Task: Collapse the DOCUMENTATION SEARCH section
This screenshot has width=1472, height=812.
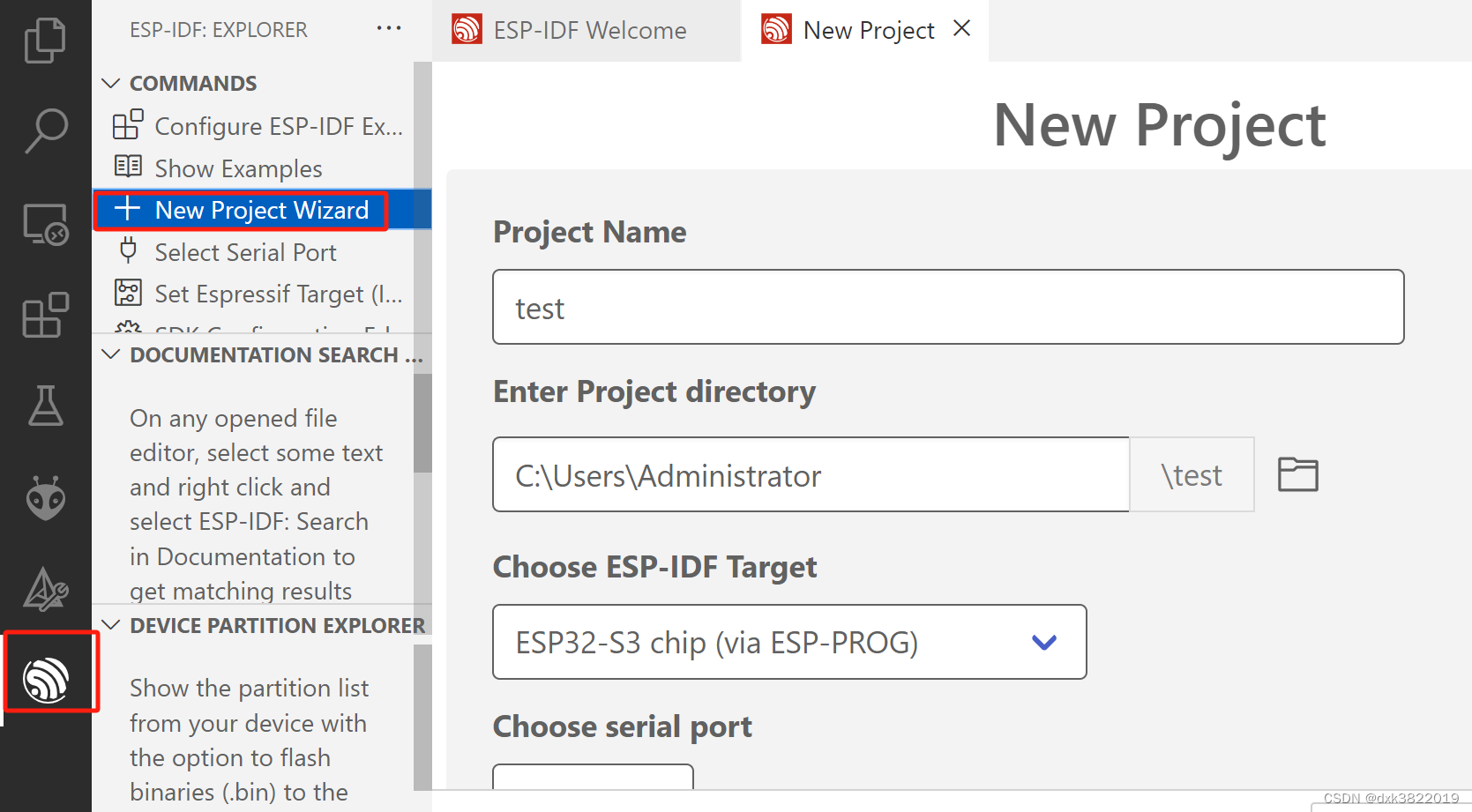Action: click(110, 354)
